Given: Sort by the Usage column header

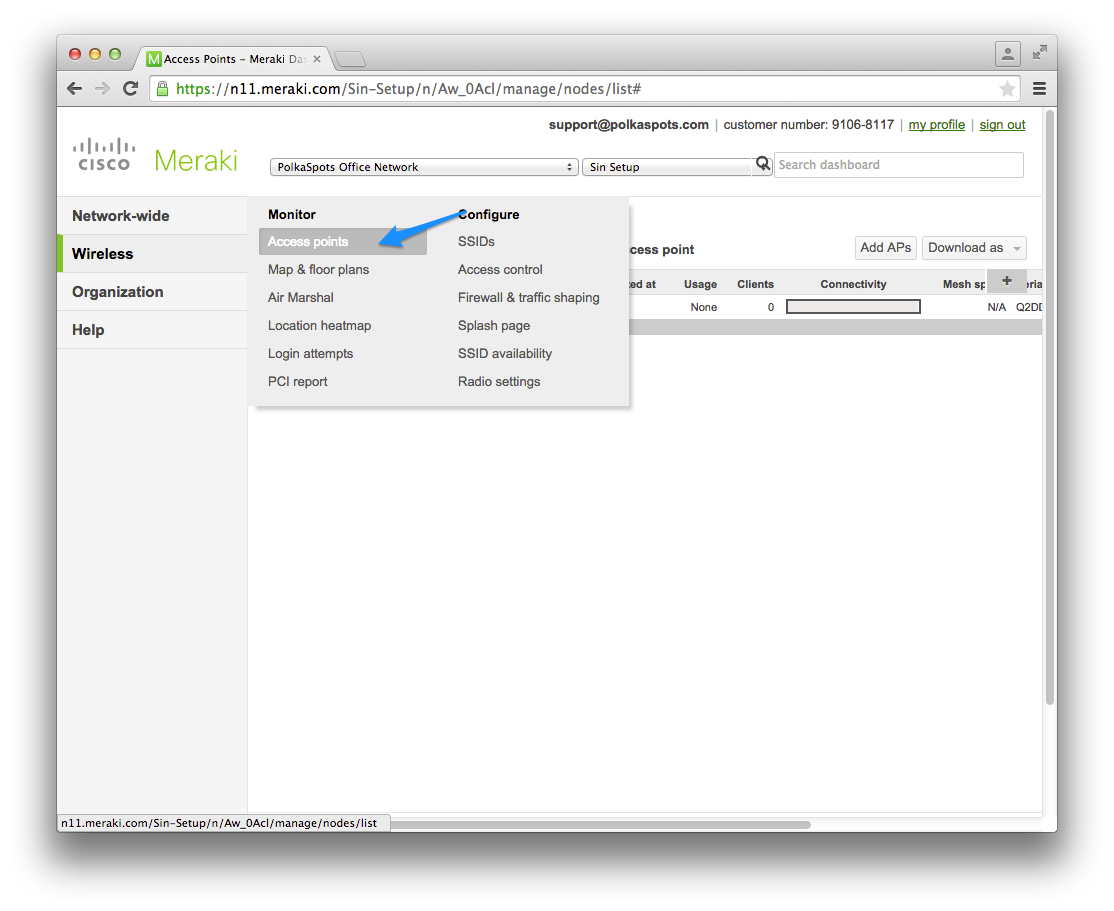Looking at the screenshot, I should pos(700,284).
